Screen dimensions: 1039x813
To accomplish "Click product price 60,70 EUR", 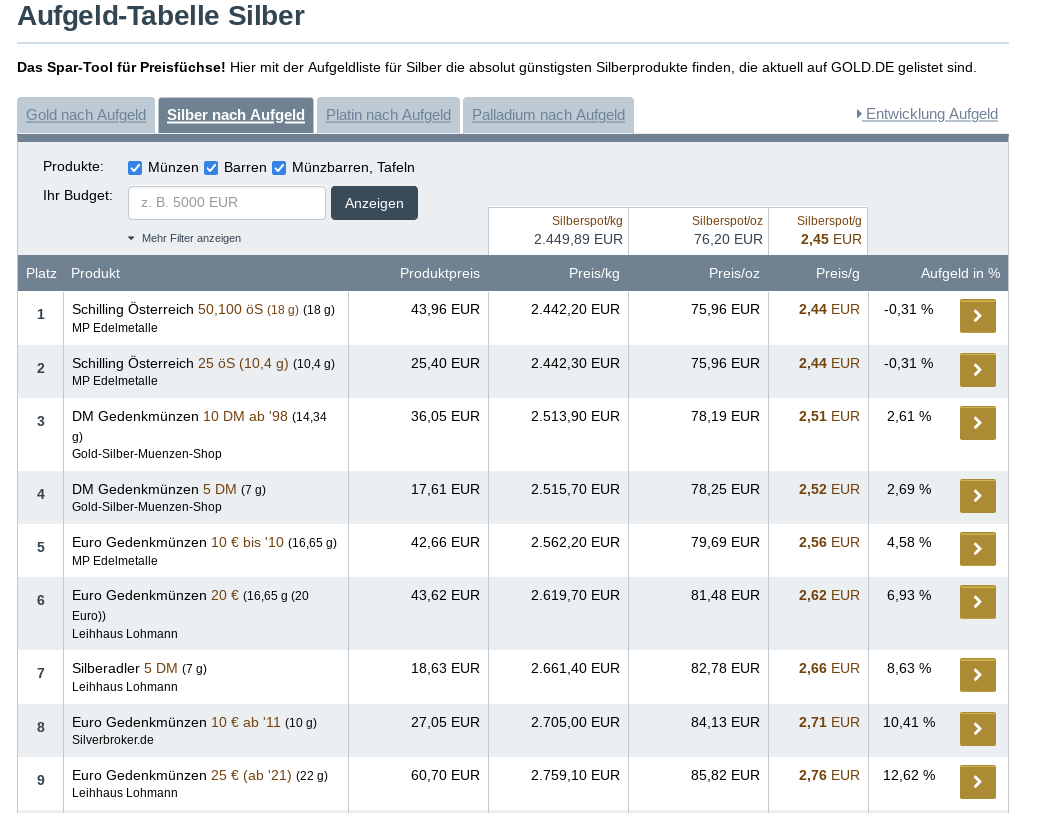I will [x=445, y=775].
